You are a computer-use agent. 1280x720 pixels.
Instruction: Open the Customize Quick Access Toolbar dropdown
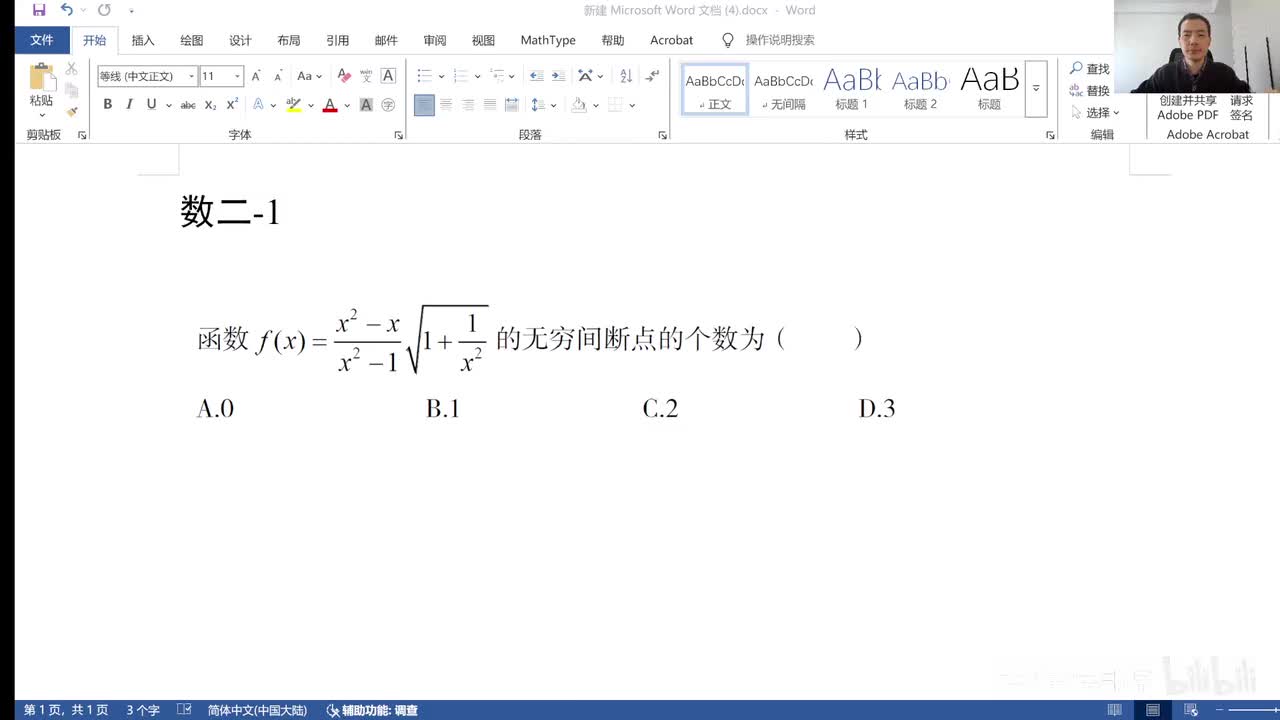[x=131, y=11]
